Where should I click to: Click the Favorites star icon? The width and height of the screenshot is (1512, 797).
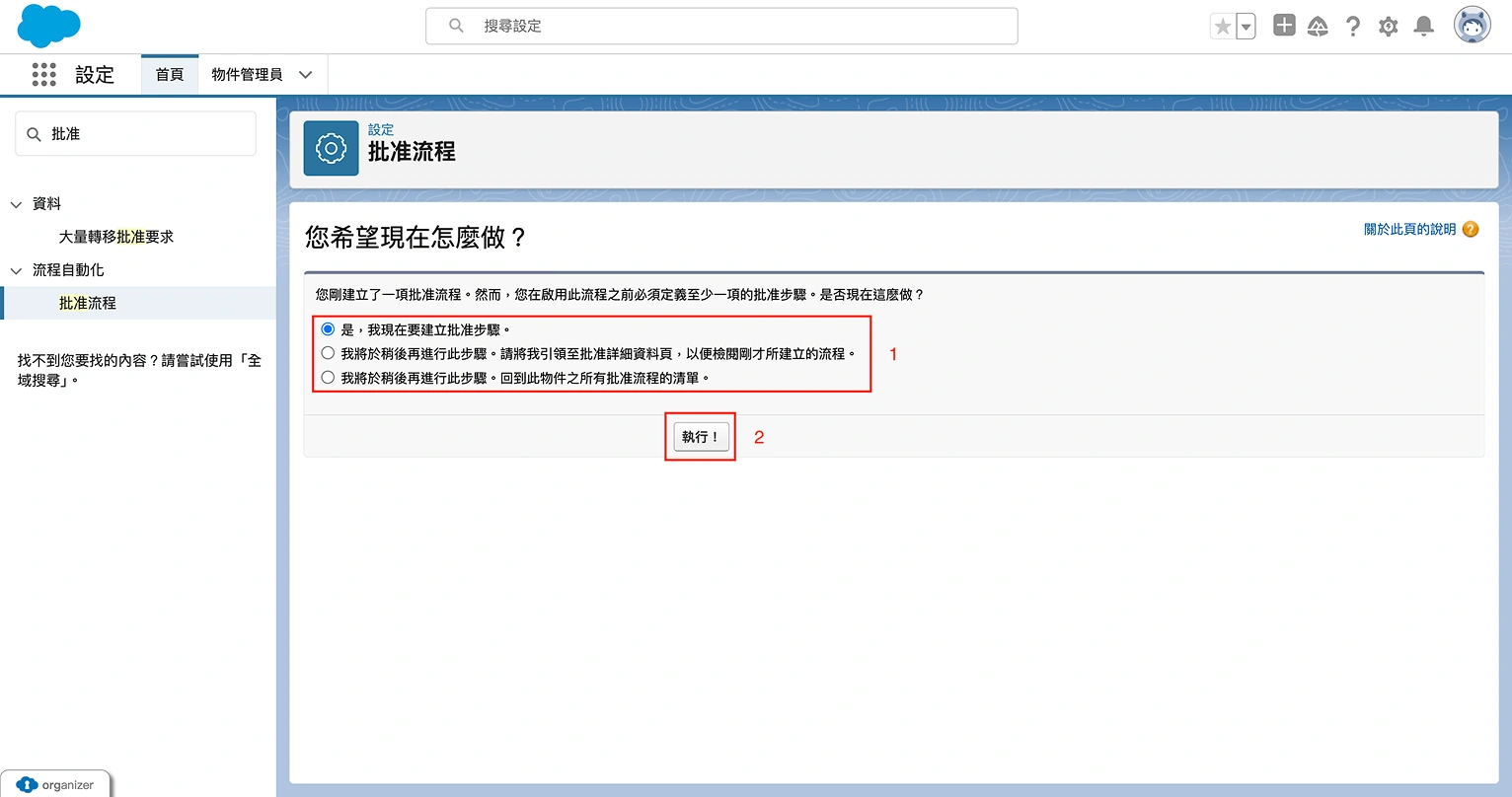[x=1223, y=27]
